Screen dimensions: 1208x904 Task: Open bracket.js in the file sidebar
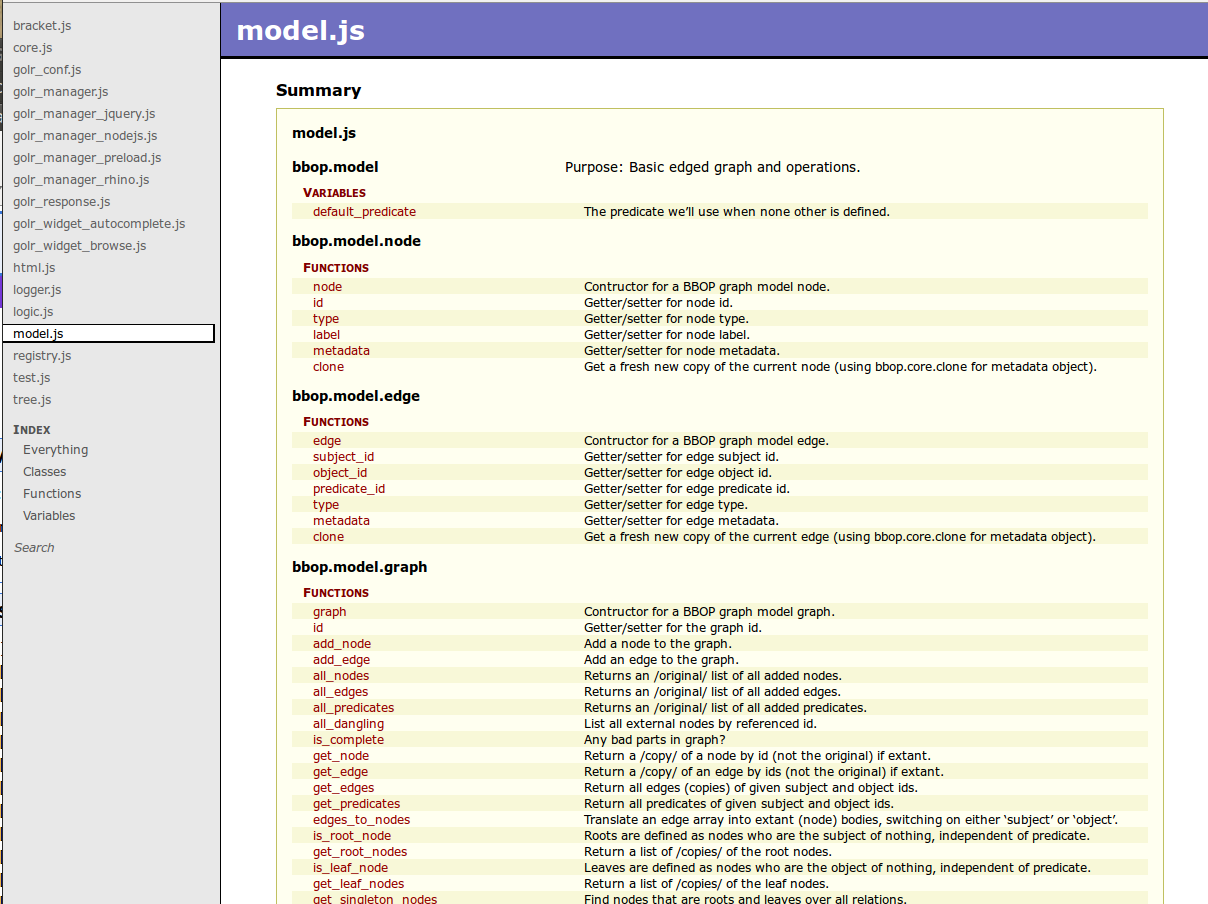[x=42, y=26]
